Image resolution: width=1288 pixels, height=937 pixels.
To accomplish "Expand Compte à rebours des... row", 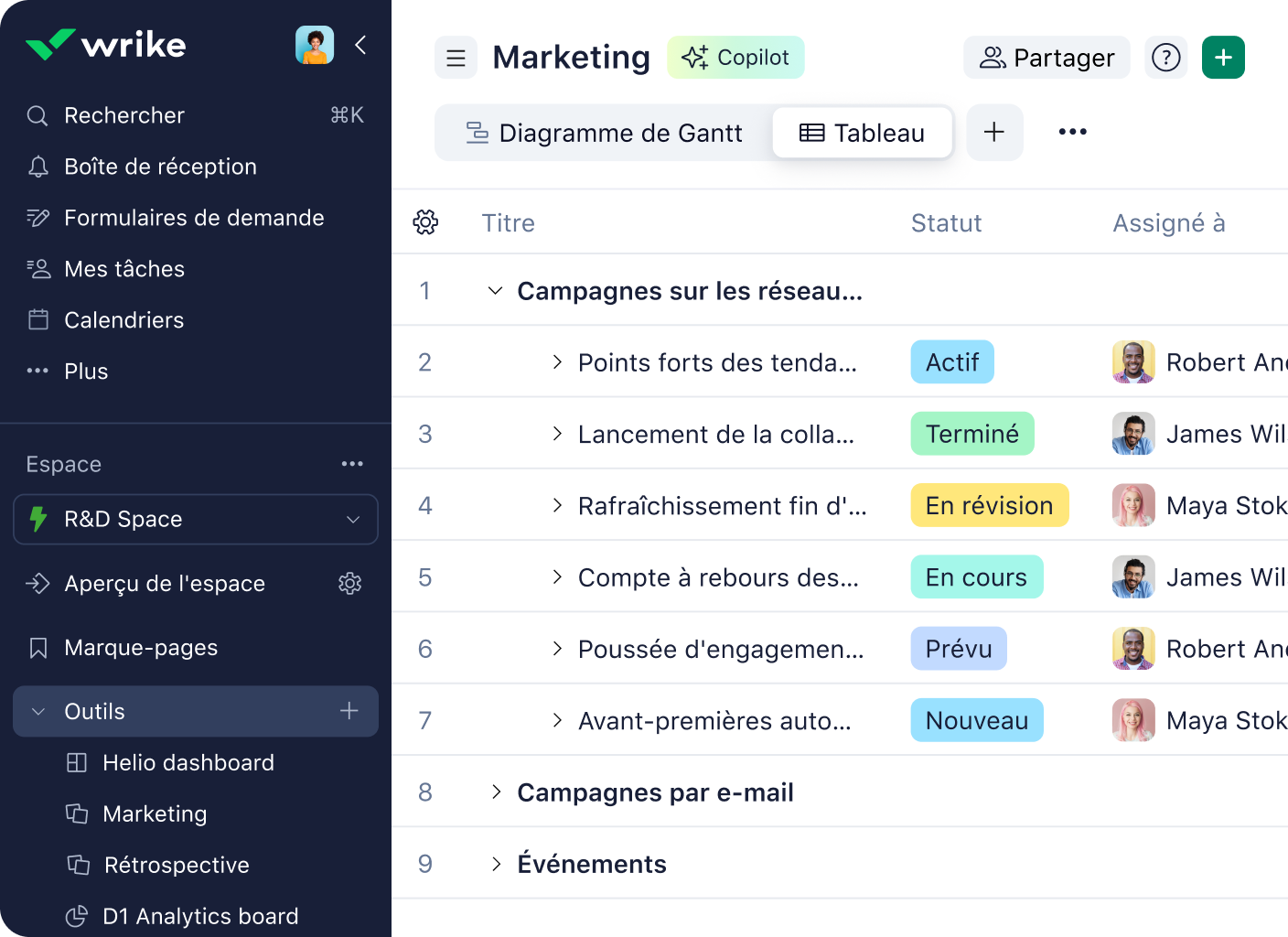I will 557,577.
